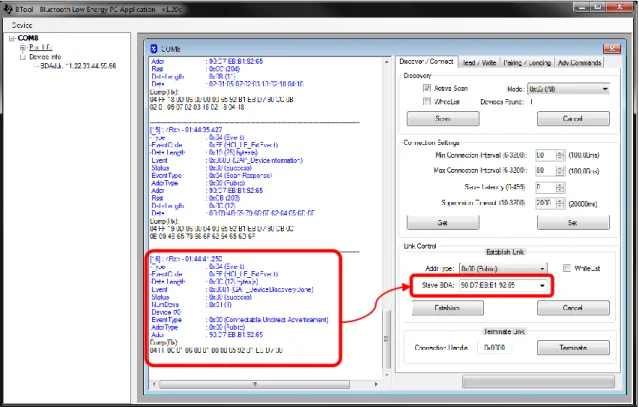Click Cancel in the Discovery section
Screen dimensions: 639x407
click(x=573, y=119)
